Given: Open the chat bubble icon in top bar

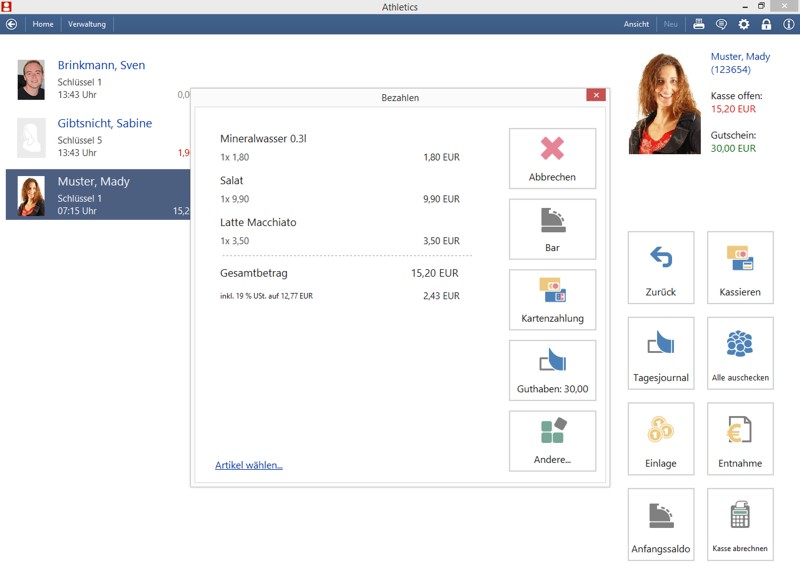Looking at the screenshot, I should [721, 24].
